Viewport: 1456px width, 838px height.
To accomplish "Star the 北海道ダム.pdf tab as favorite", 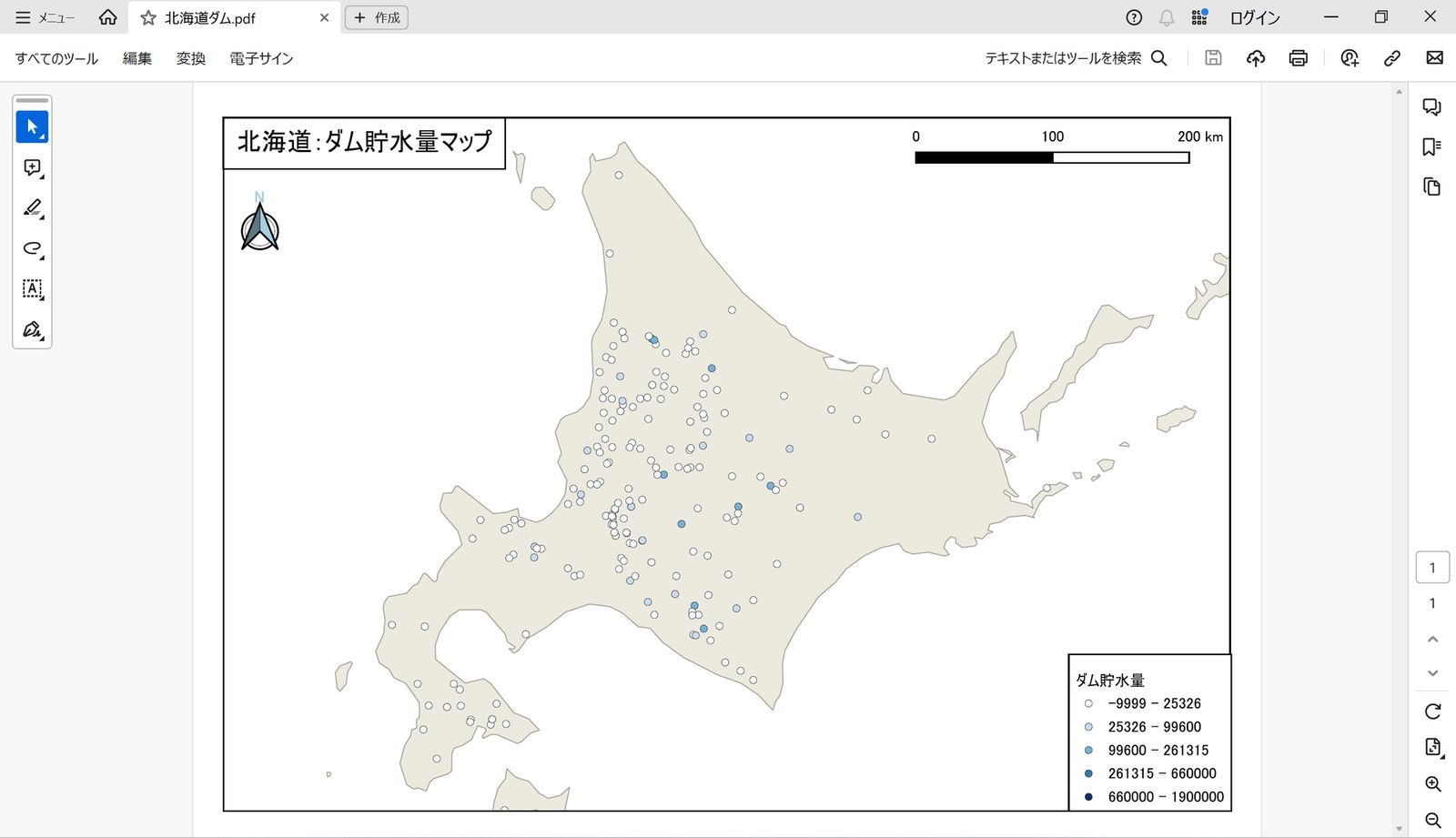I will click(148, 18).
